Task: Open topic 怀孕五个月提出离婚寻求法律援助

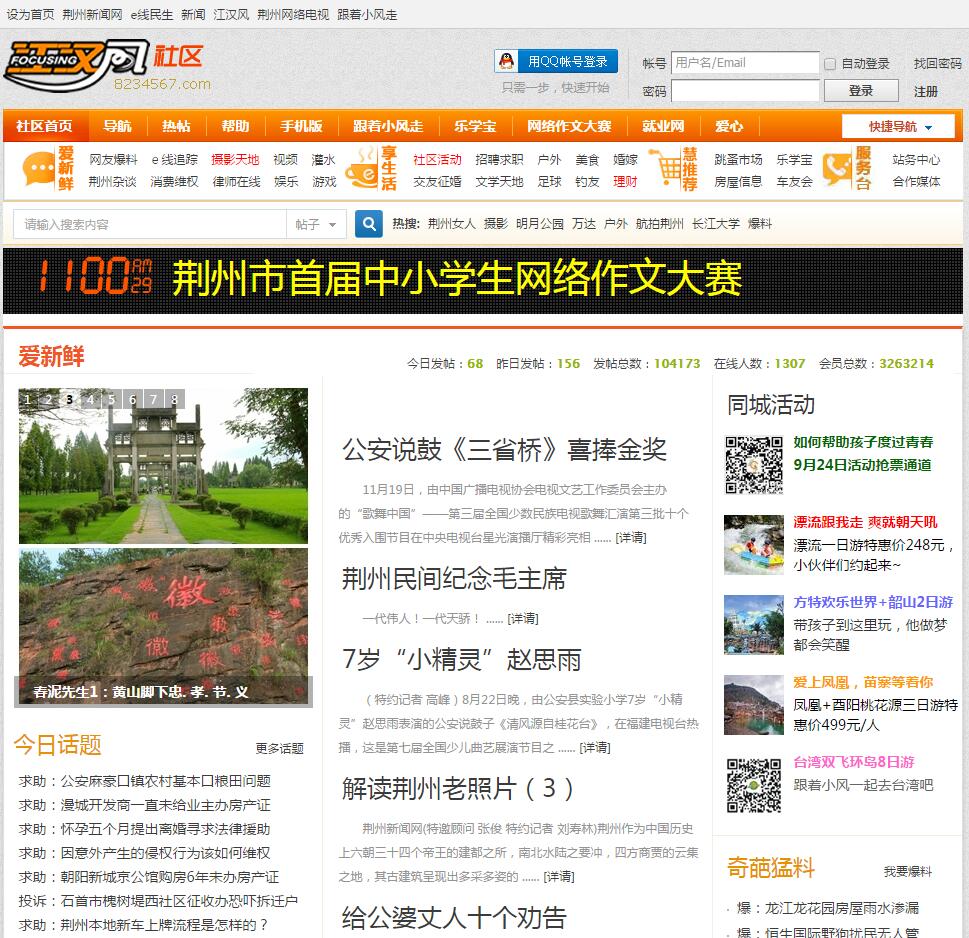Action: pos(145,829)
